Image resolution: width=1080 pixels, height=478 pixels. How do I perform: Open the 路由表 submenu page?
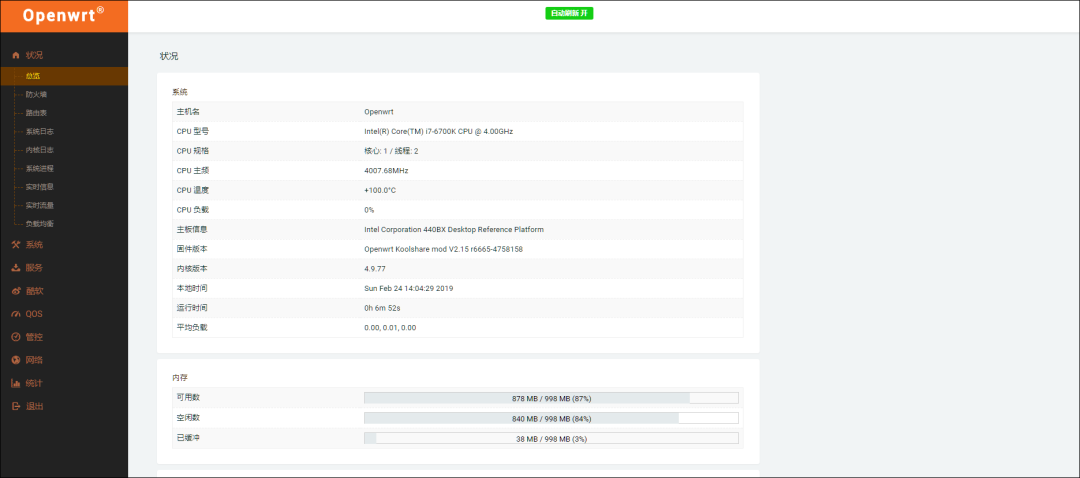pyautogui.click(x=37, y=113)
